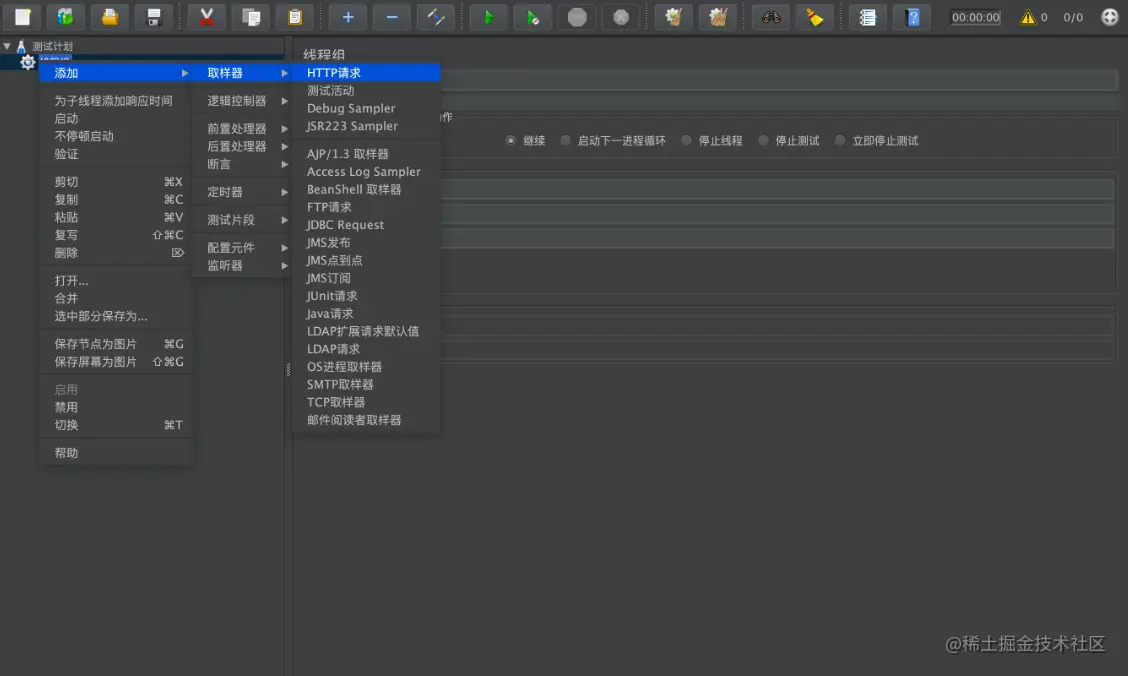Click the Collapse all minus icon
The width and height of the screenshot is (1128, 676).
[x=392, y=17]
